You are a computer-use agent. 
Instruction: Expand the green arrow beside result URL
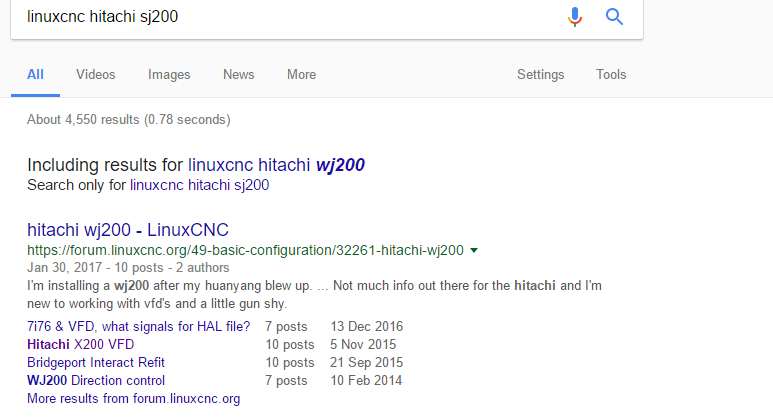474,250
